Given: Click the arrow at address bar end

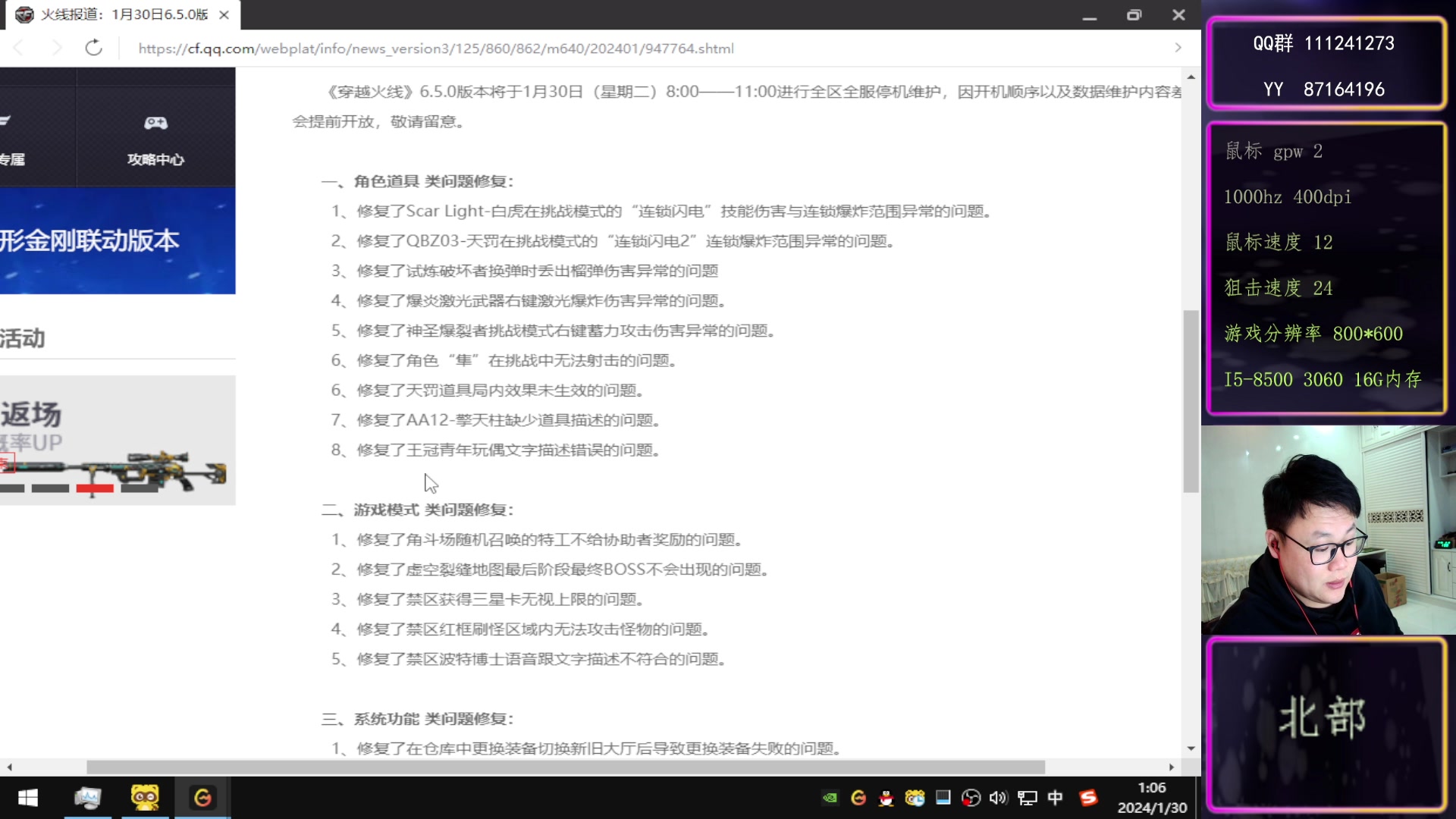Looking at the screenshot, I should [1178, 47].
